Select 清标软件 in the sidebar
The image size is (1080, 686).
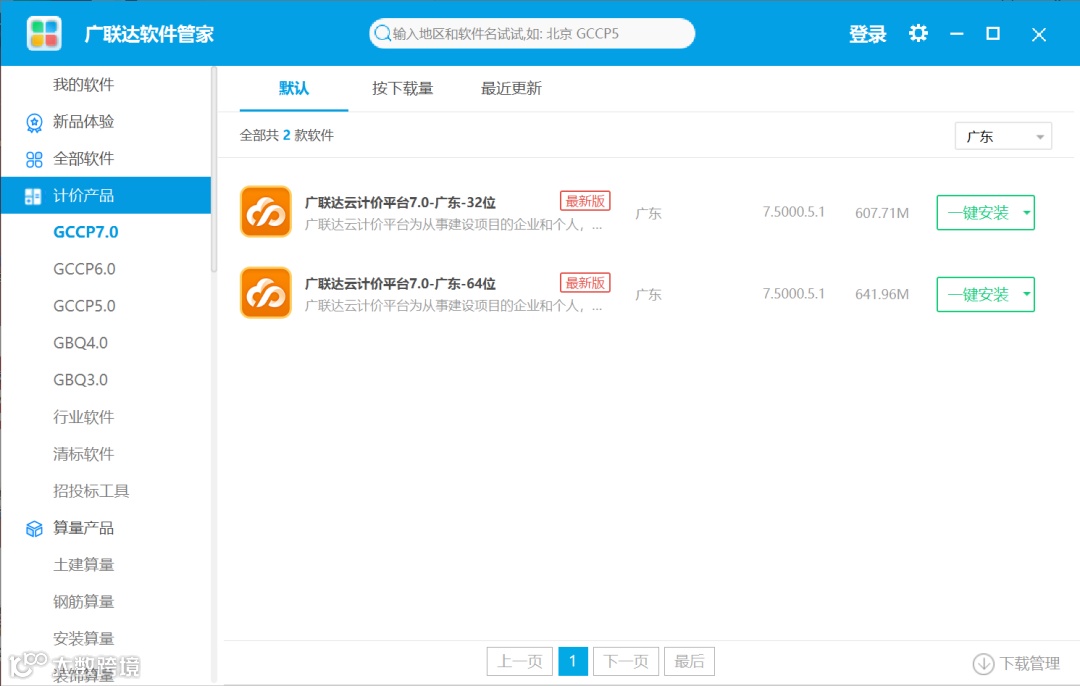[x=83, y=454]
